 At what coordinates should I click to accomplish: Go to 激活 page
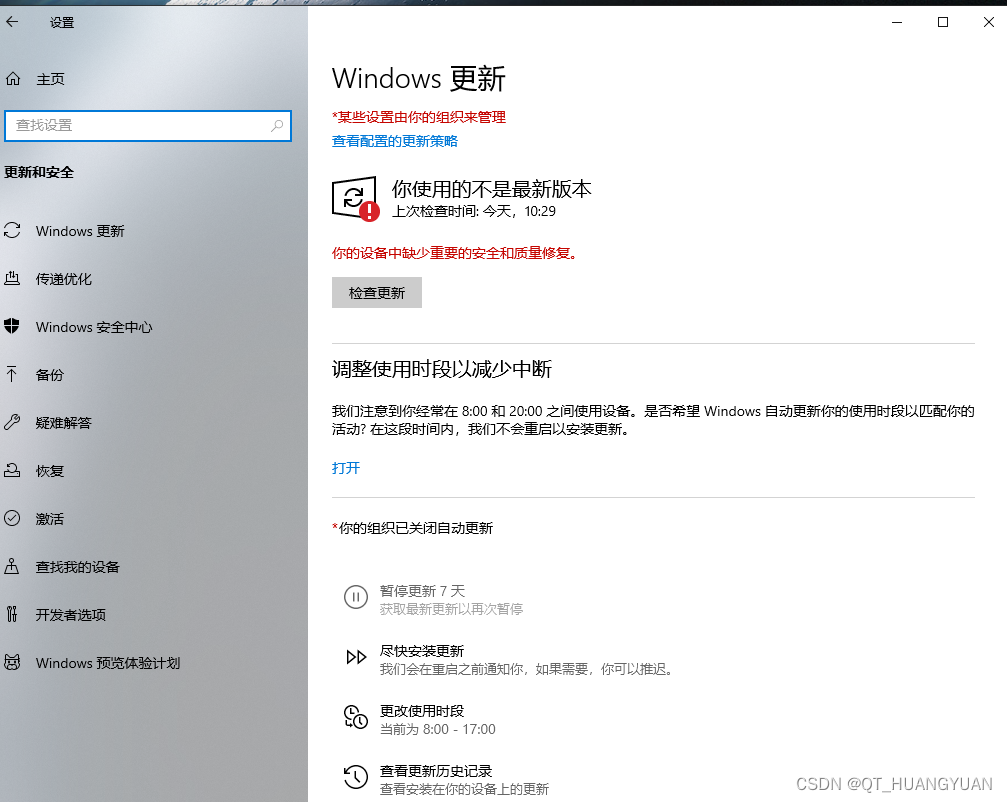pos(49,518)
